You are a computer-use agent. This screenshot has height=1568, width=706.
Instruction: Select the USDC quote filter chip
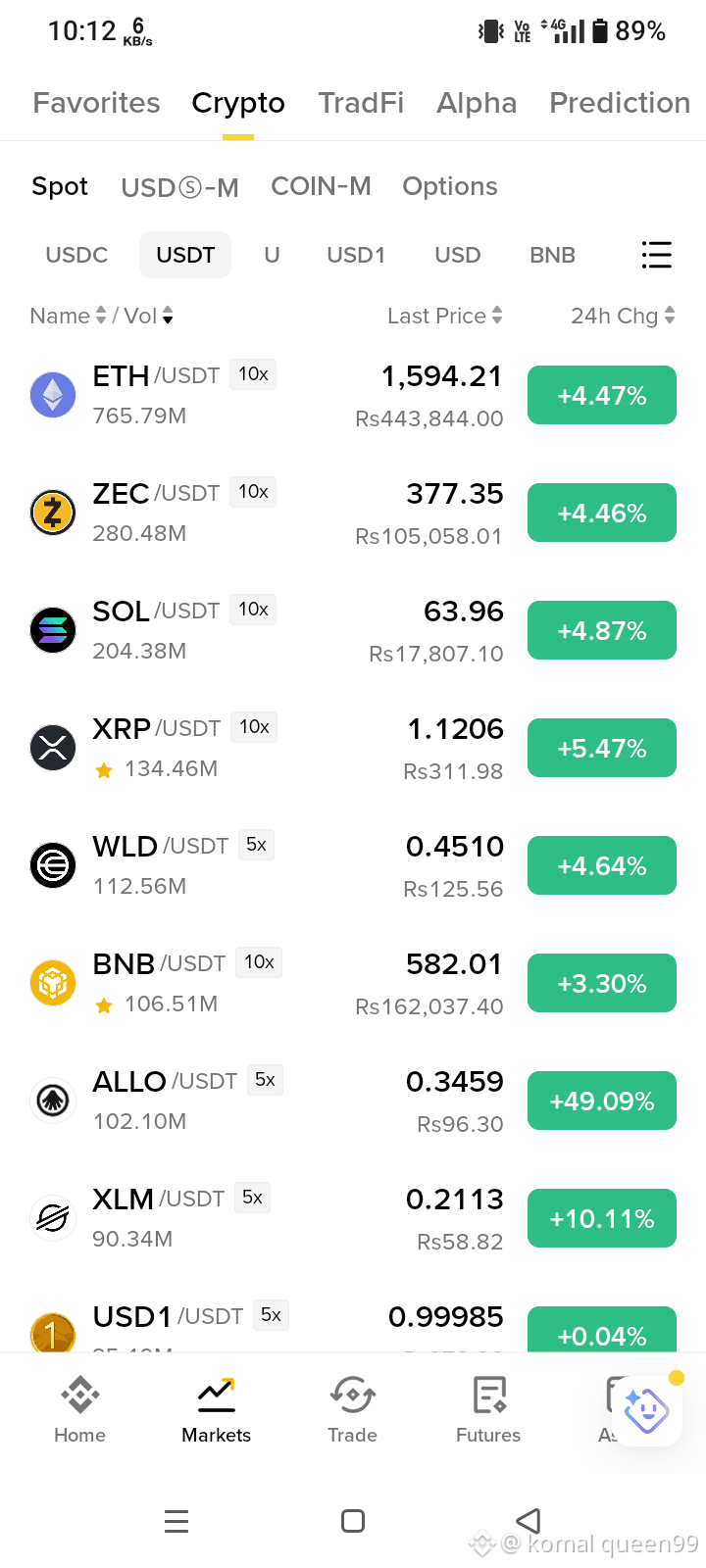[76, 255]
